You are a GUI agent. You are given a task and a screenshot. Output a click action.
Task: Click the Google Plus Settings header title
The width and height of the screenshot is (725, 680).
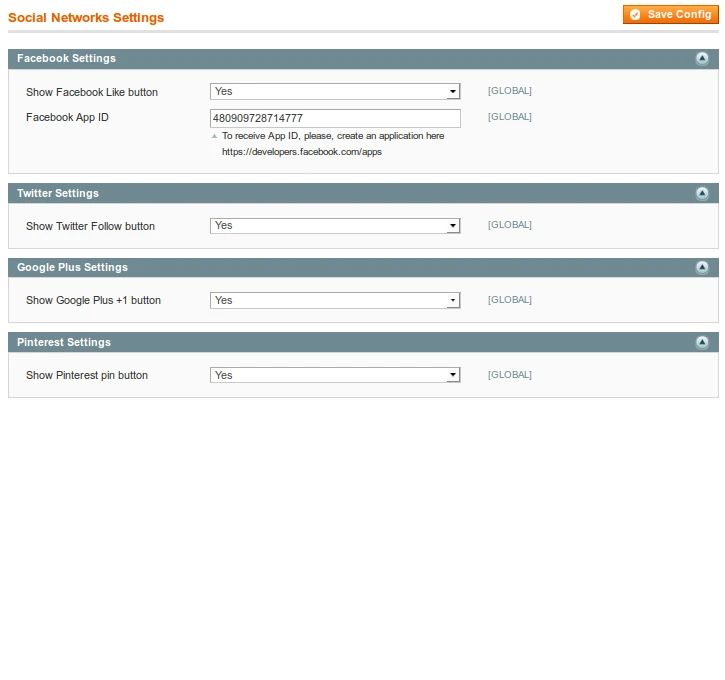72,267
